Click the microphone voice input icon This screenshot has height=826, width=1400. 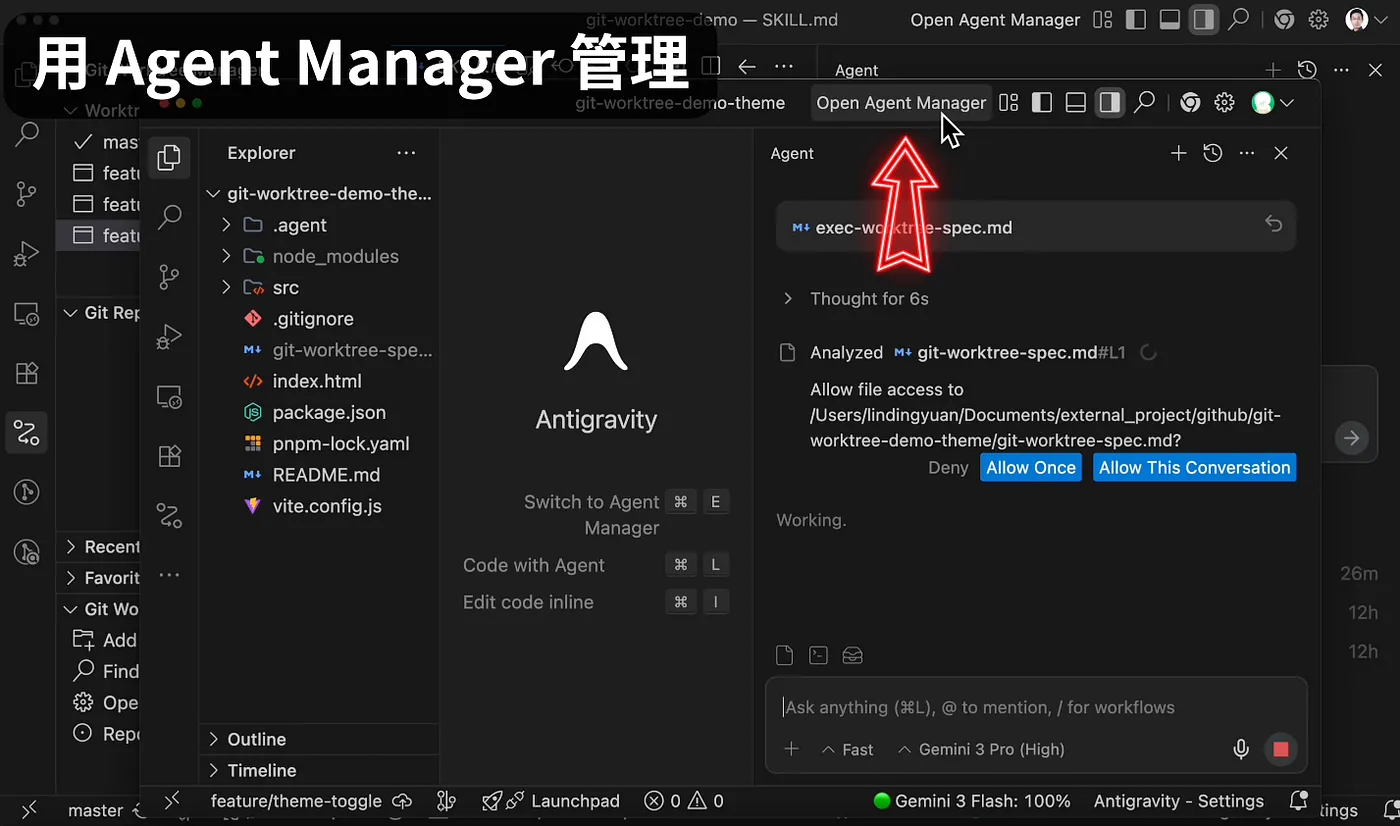[1241, 749]
